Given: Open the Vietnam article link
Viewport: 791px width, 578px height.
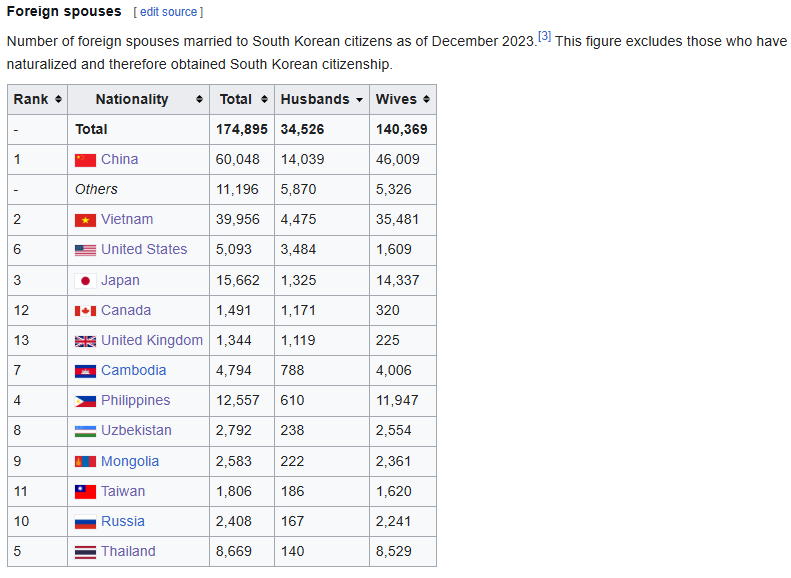Looking at the screenshot, I should 127,219.
